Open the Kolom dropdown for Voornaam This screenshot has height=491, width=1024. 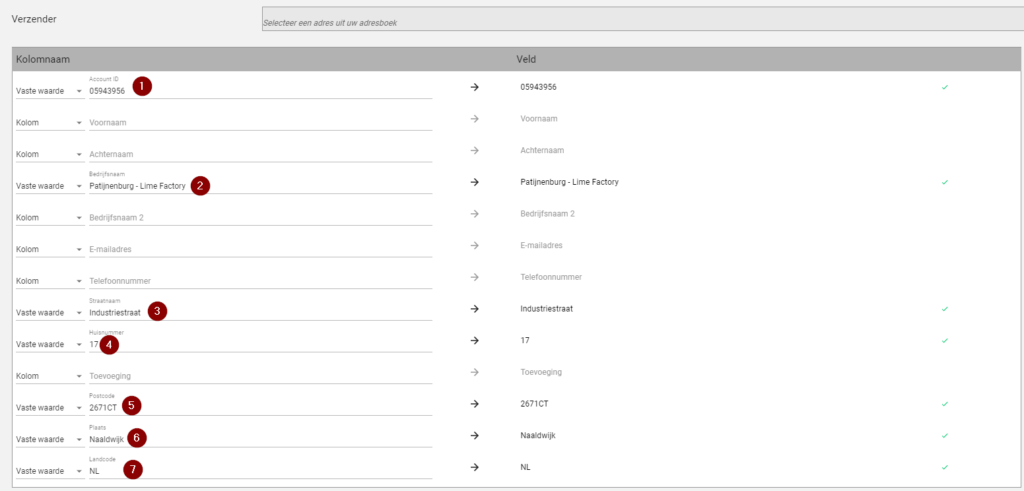[49, 123]
